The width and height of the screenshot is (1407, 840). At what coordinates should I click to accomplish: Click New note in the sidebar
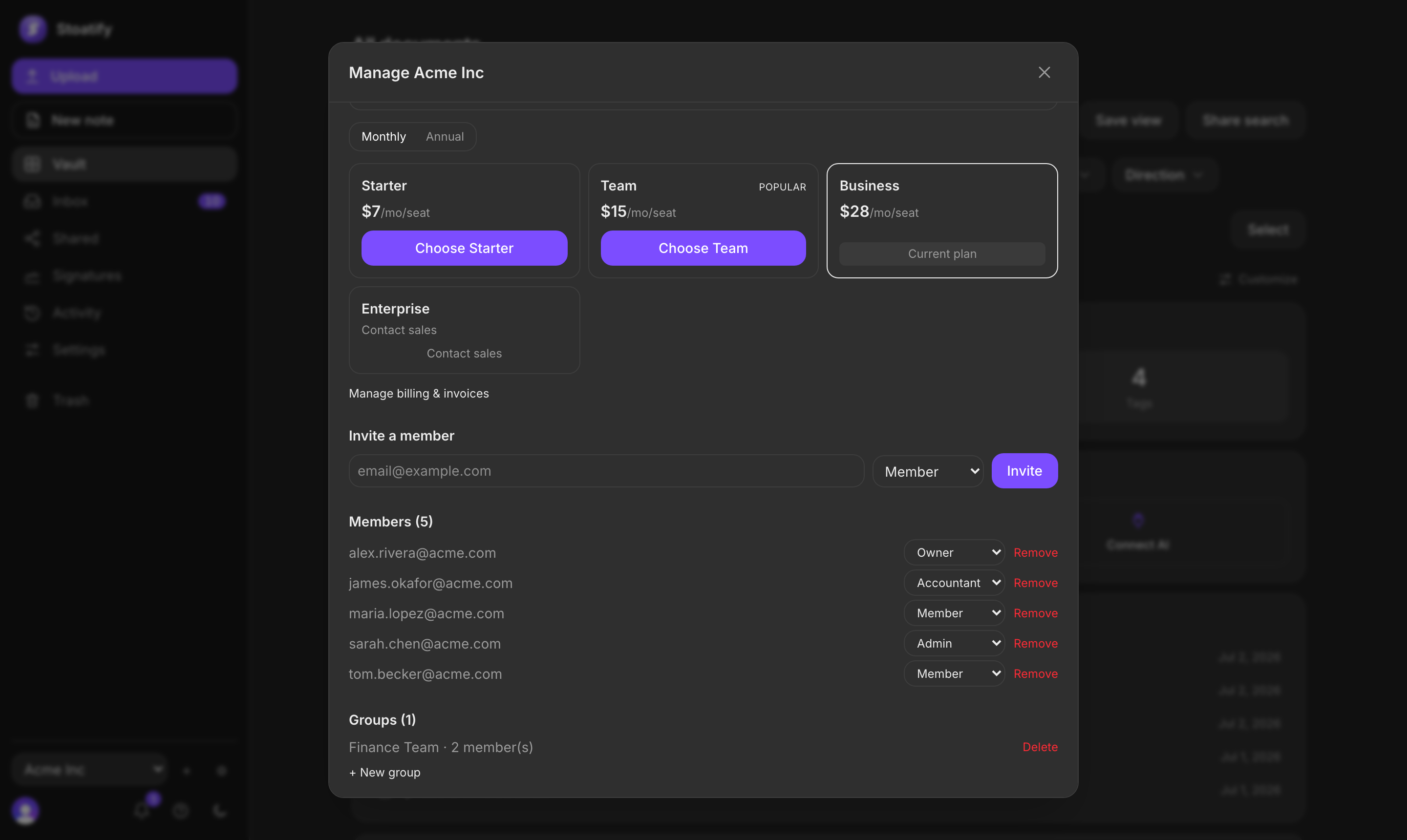[124, 120]
